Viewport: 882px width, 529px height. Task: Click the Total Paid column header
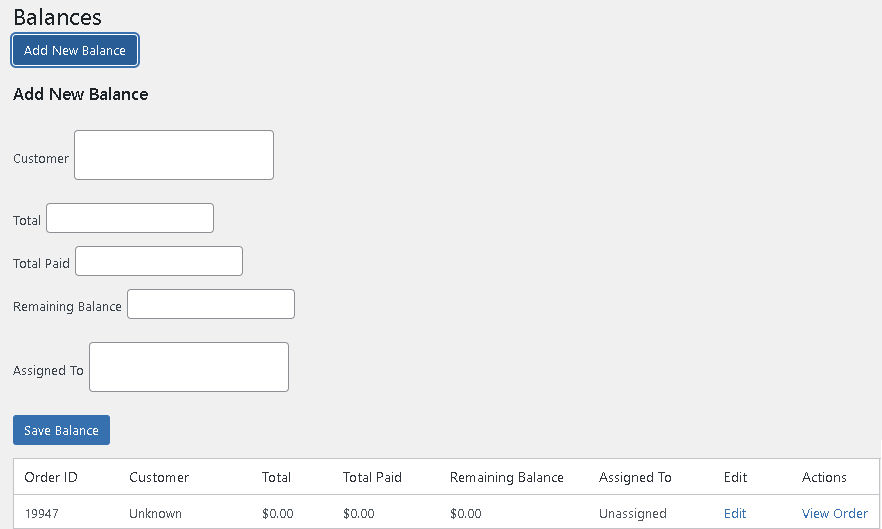click(372, 477)
